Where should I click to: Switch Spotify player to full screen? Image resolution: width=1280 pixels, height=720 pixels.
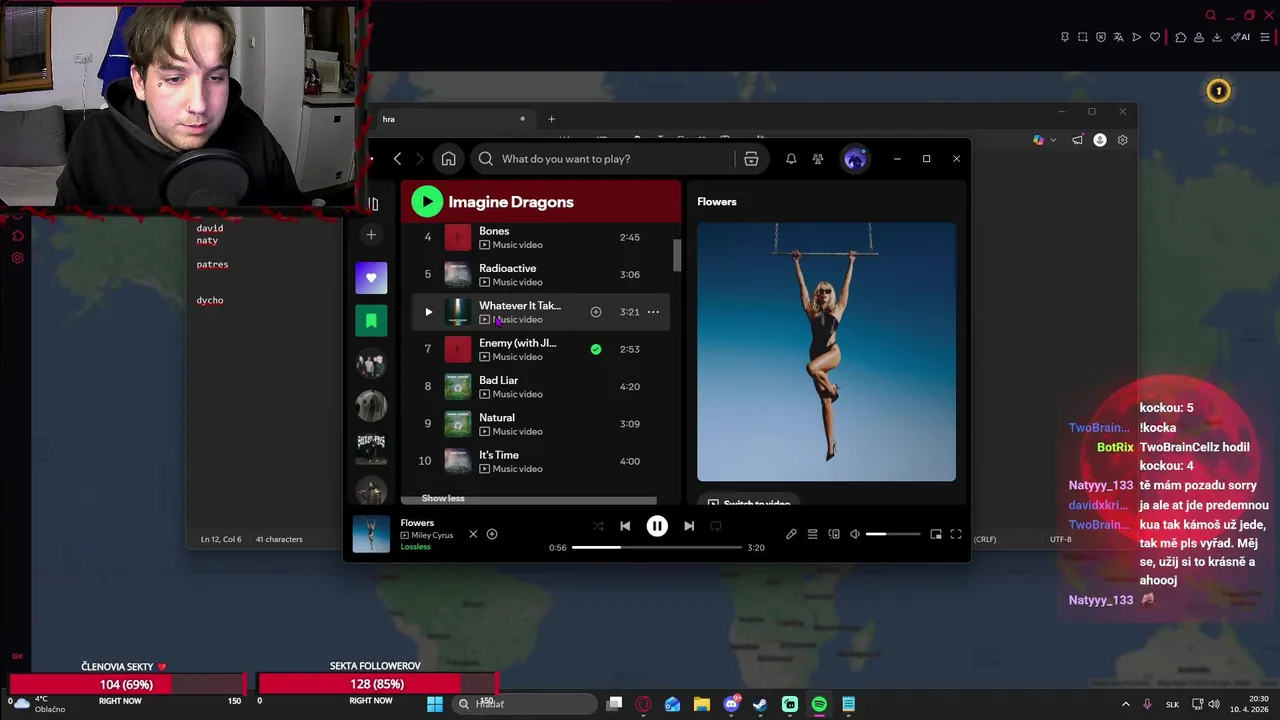[x=956, y=534]
